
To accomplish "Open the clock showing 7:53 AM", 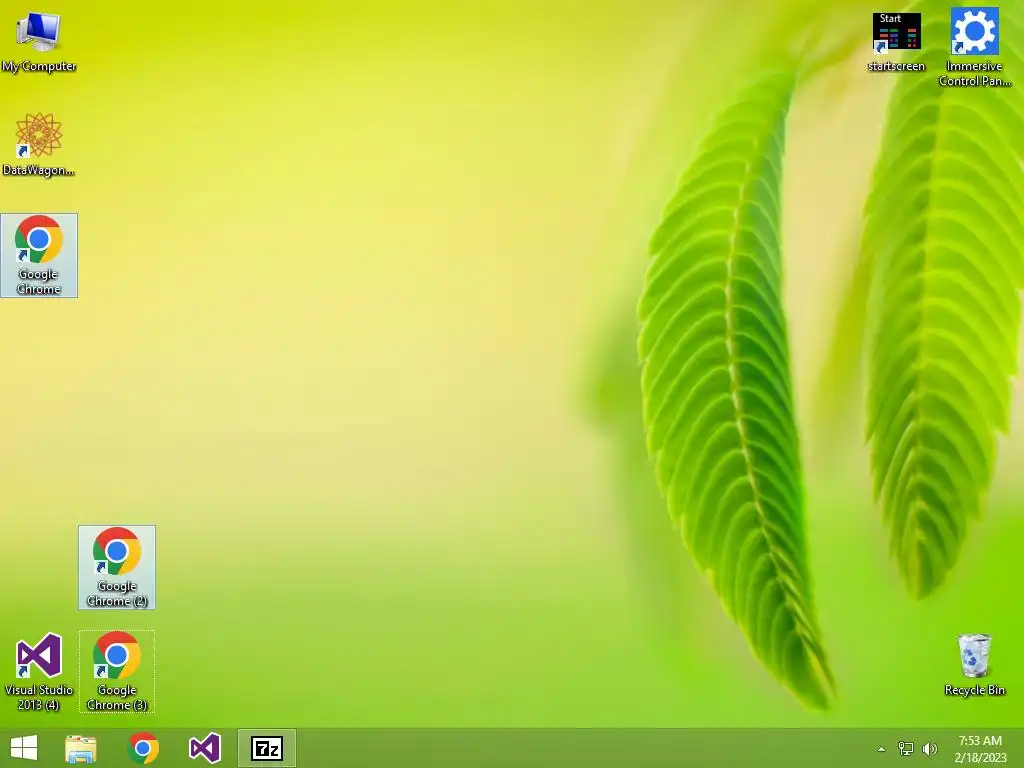I will (x=980, y=749).
